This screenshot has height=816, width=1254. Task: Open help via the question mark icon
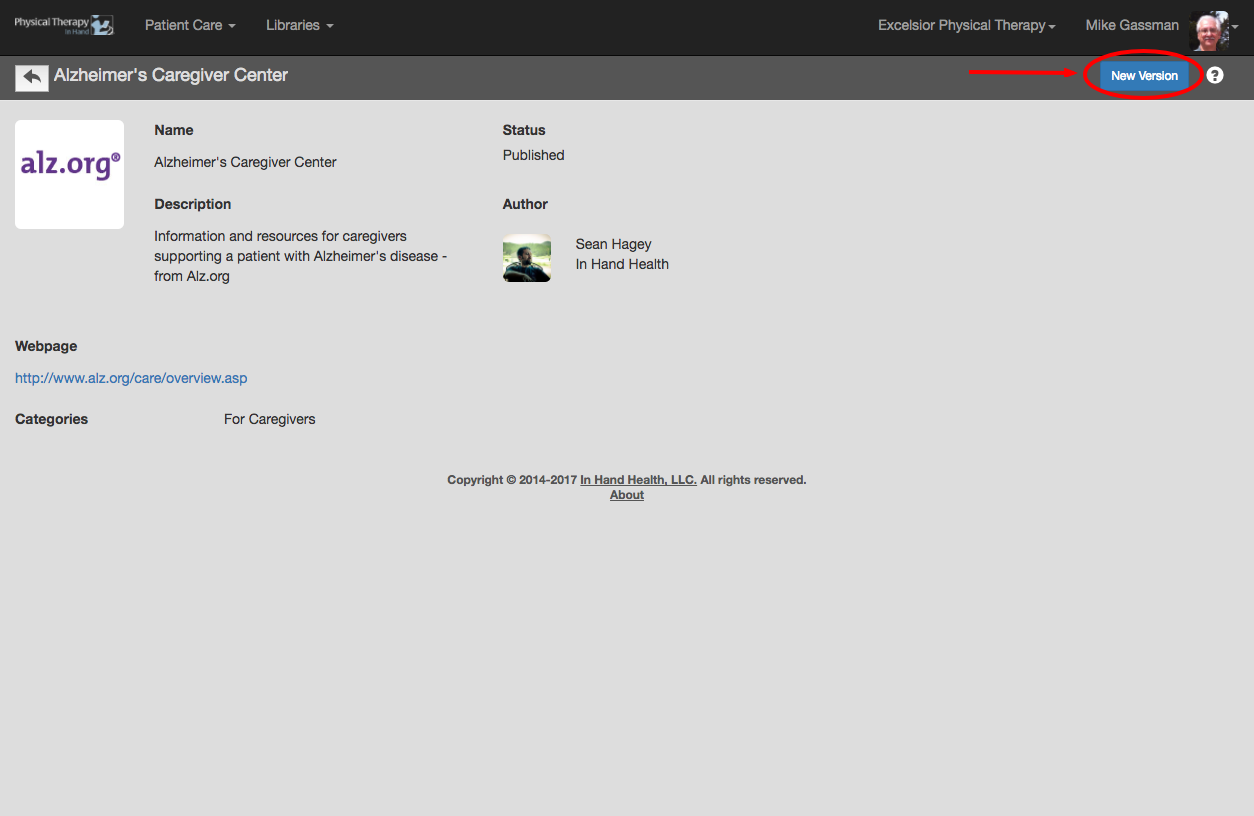pos(1214,75)
